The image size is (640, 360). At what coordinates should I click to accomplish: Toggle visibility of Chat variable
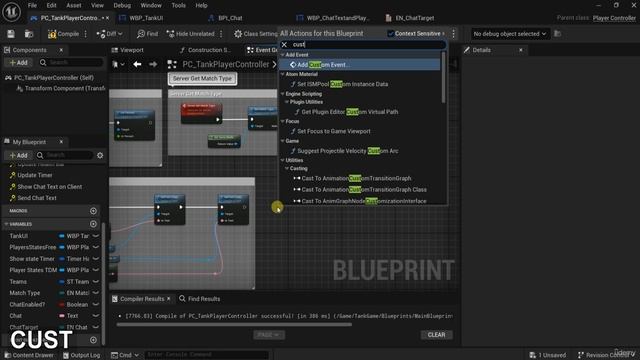(96, 316)
